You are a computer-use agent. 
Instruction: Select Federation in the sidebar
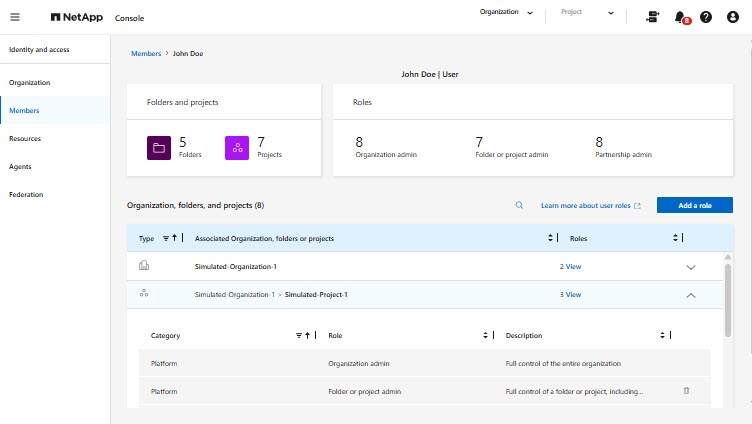pos(26,194)
